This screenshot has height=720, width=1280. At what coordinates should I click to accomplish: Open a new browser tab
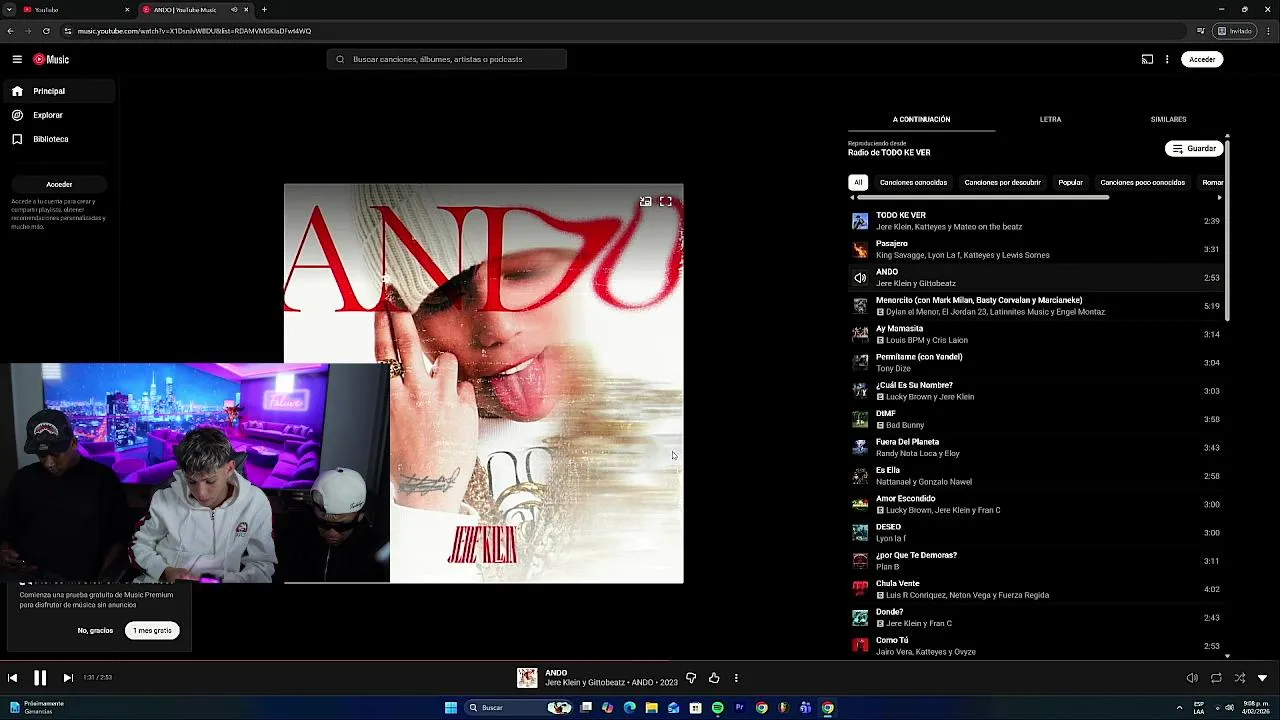coord(264,9)
